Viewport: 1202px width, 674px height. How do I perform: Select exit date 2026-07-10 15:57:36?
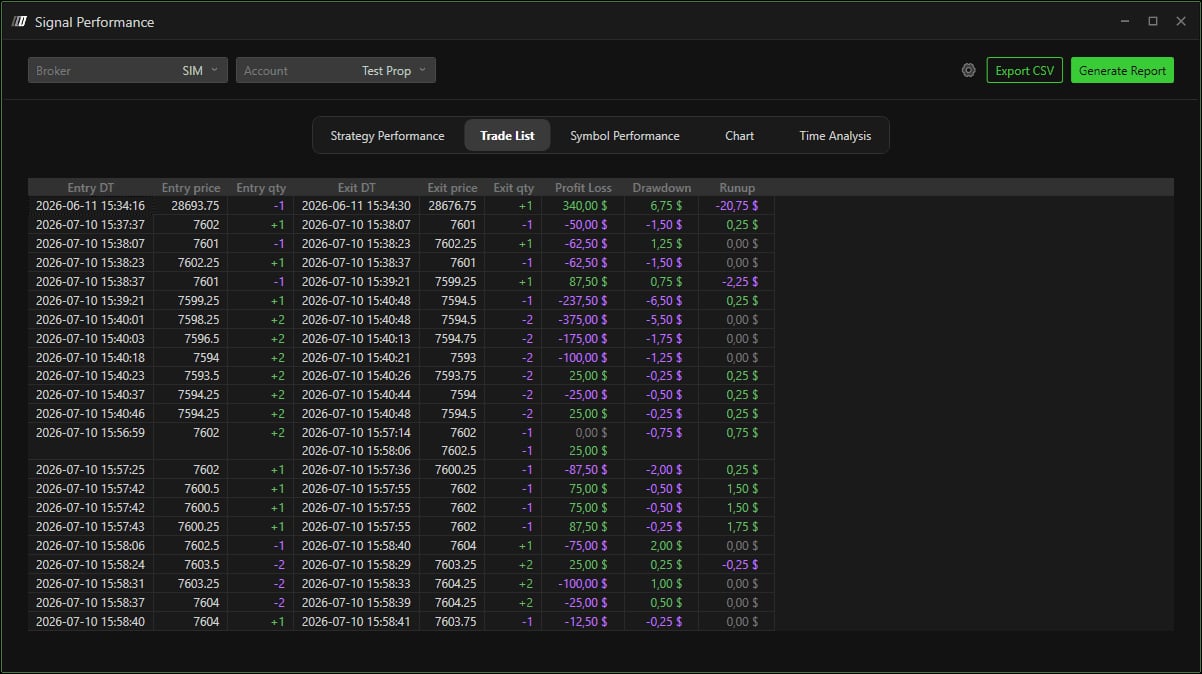coord(357,470)
